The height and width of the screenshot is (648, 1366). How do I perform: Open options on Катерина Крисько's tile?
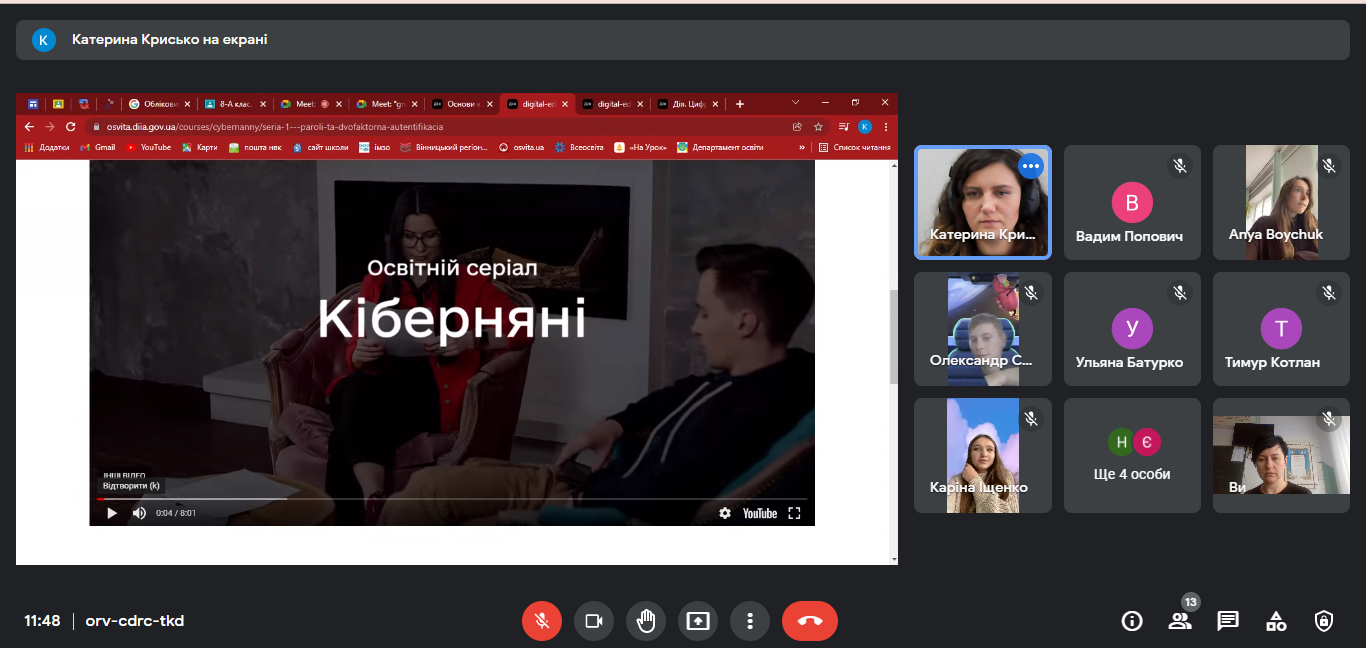pyautogui.click(x=1031, y=165)
